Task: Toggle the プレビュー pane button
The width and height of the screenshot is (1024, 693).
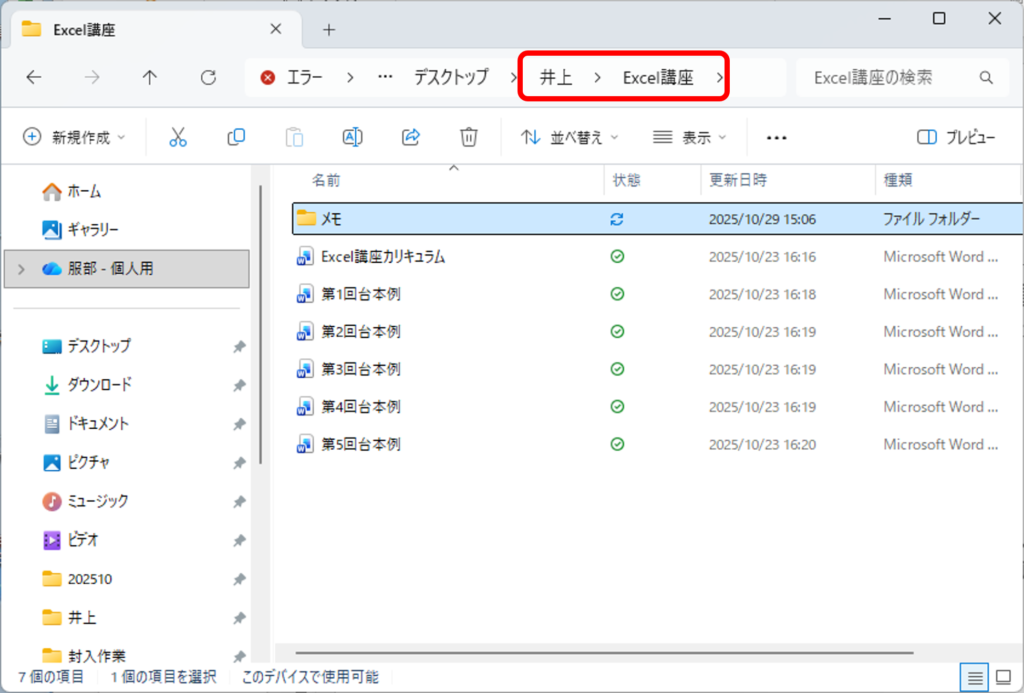Action: click(956, 137)
